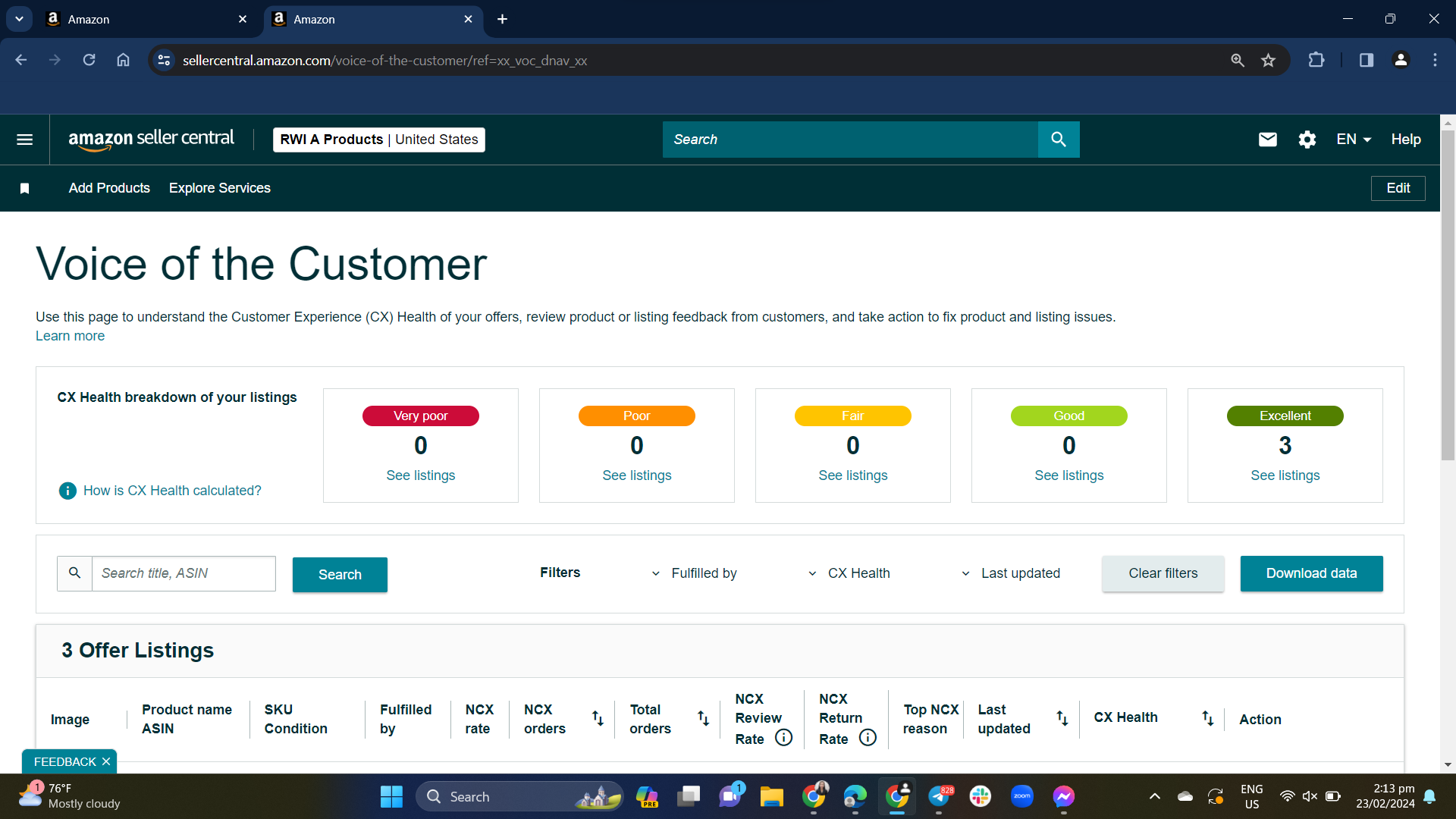Click the info icon next to NCX Return Rate

[868, 738]
